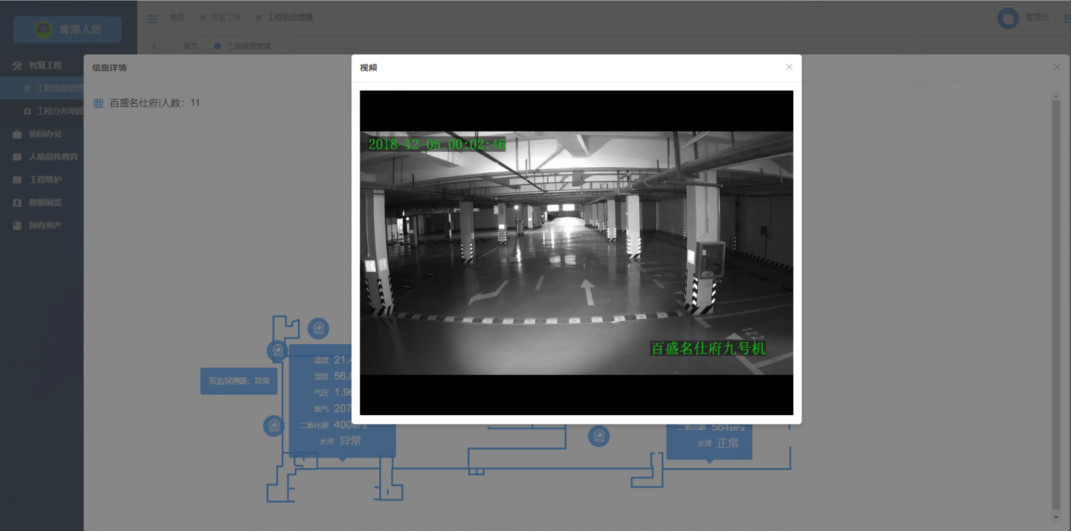The width and height of the screenshot is (1072, 532).
Task: Click the 协同办公 briefcase icon in sidebar
Action: pyautogui.click(x=17, y=133)
